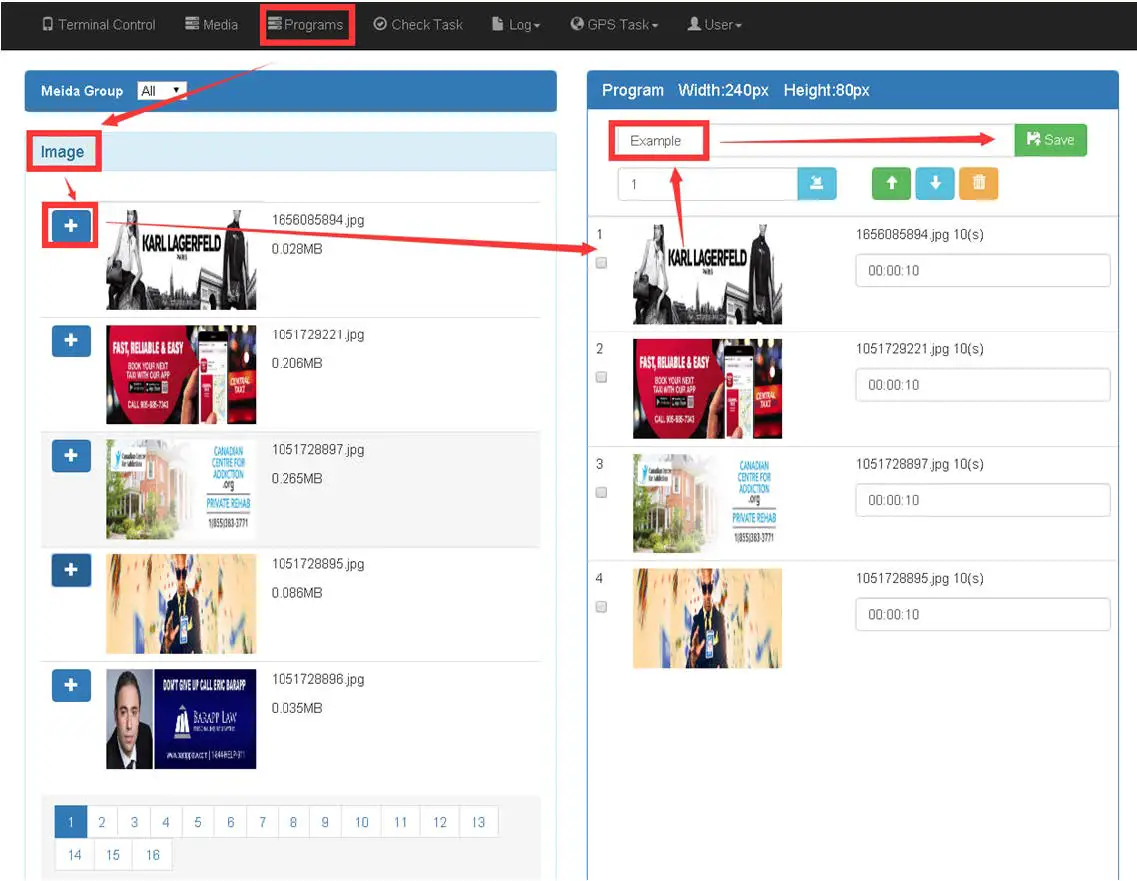Image resolution: width=1137 pixels, height=881 pixels.
Task: Go to page 5 of images
Action: coord(198,822)
